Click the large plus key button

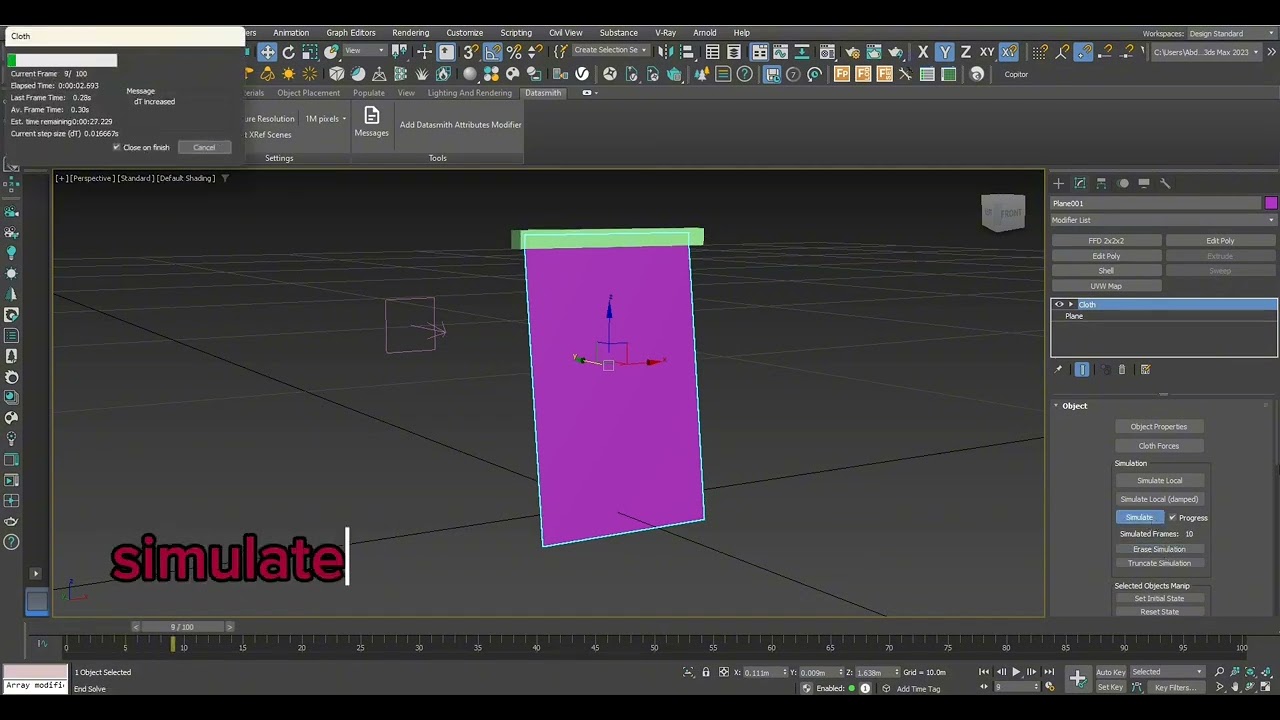tap(1077, 679)
